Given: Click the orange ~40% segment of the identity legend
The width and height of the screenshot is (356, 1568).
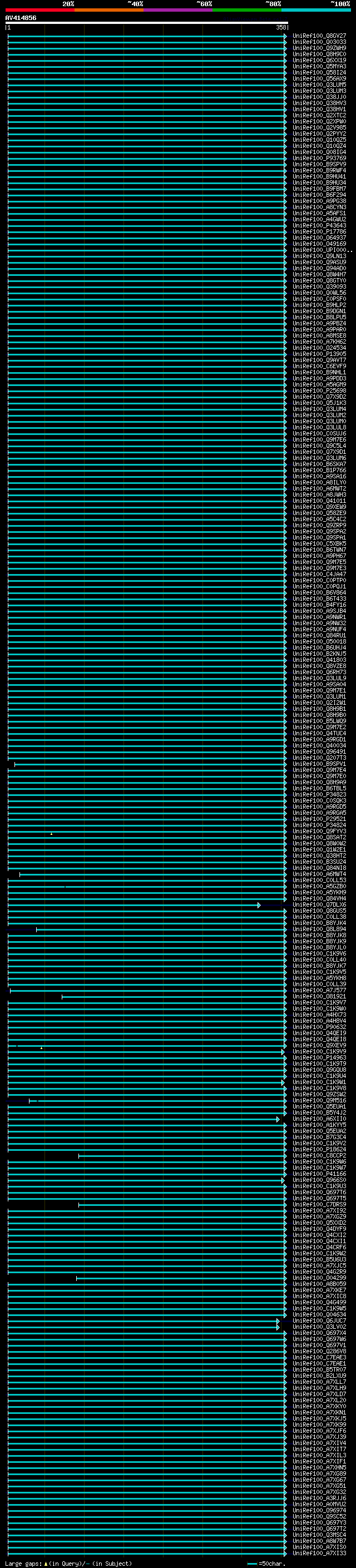Looking at the screenshot, I should 109,11.
